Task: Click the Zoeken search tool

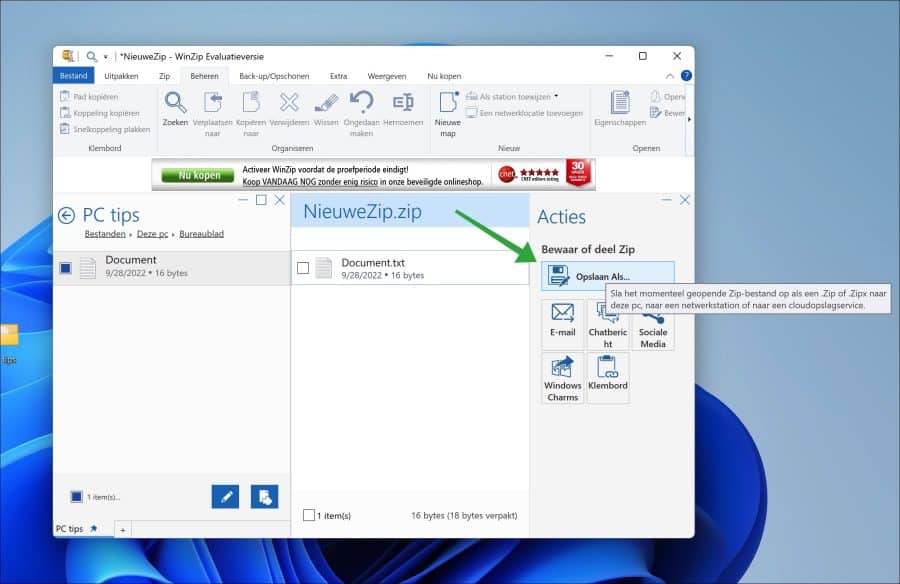Action: point(175,109)
